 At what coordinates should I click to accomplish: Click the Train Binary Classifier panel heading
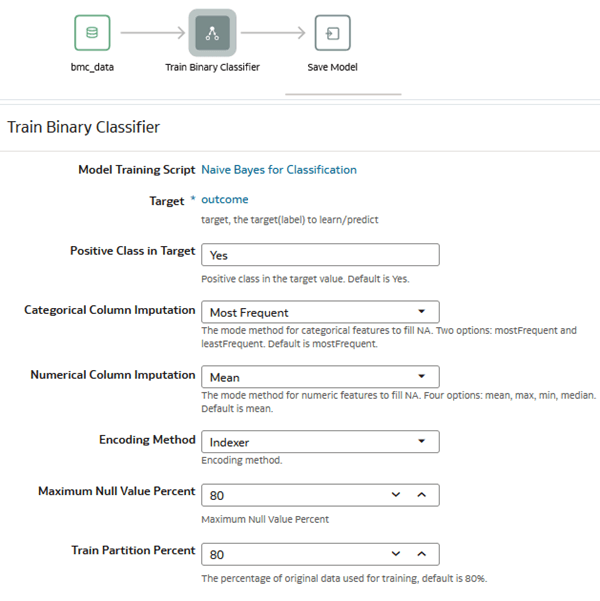[x=84, y=127]
